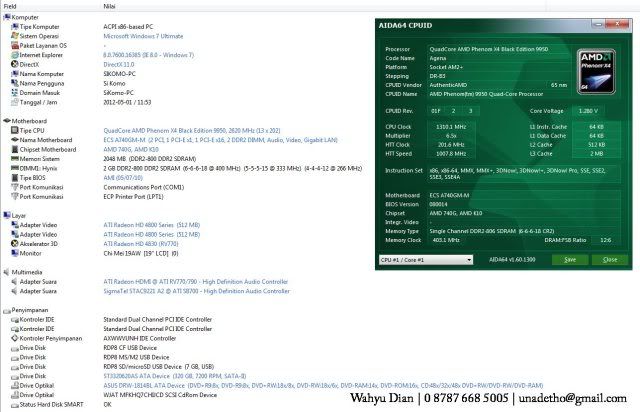Click the Core Voltage 1.280 V field
The image size is (640, 412).
(588, 111)
